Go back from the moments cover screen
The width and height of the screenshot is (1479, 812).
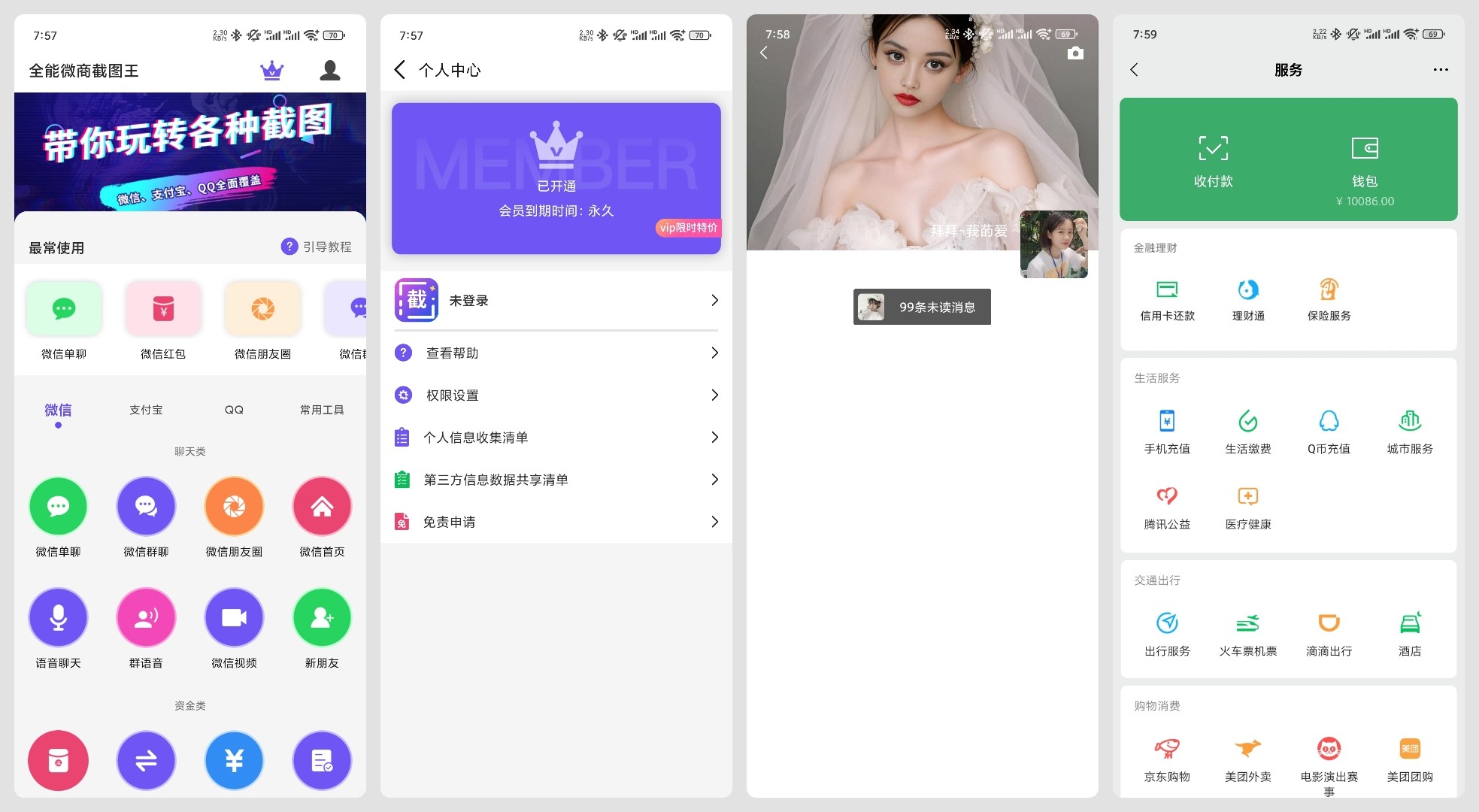point(764,53)
